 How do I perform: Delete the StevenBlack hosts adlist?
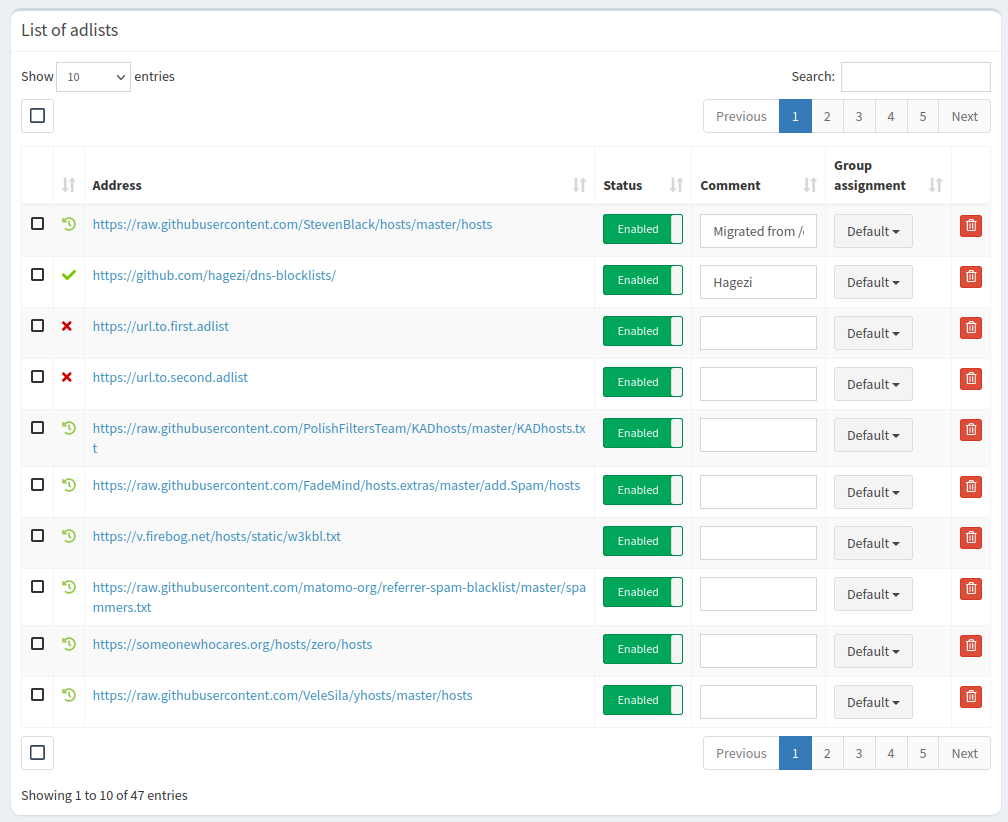[970, 226]
